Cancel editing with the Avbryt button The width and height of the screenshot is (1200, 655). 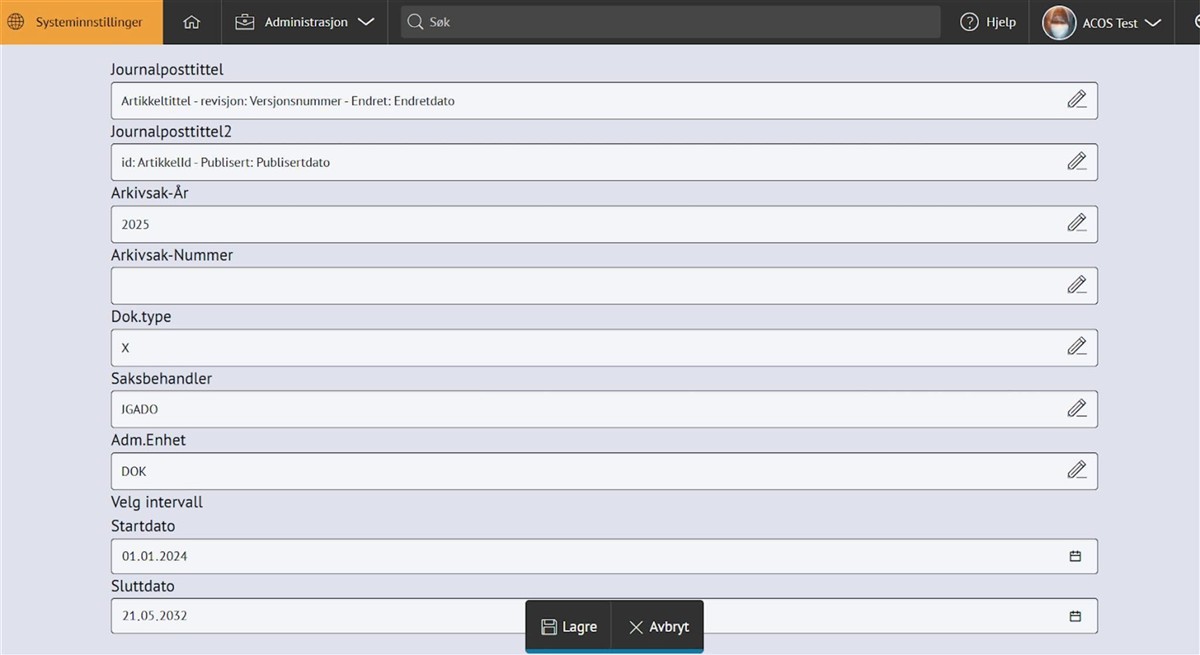point(658,627)
